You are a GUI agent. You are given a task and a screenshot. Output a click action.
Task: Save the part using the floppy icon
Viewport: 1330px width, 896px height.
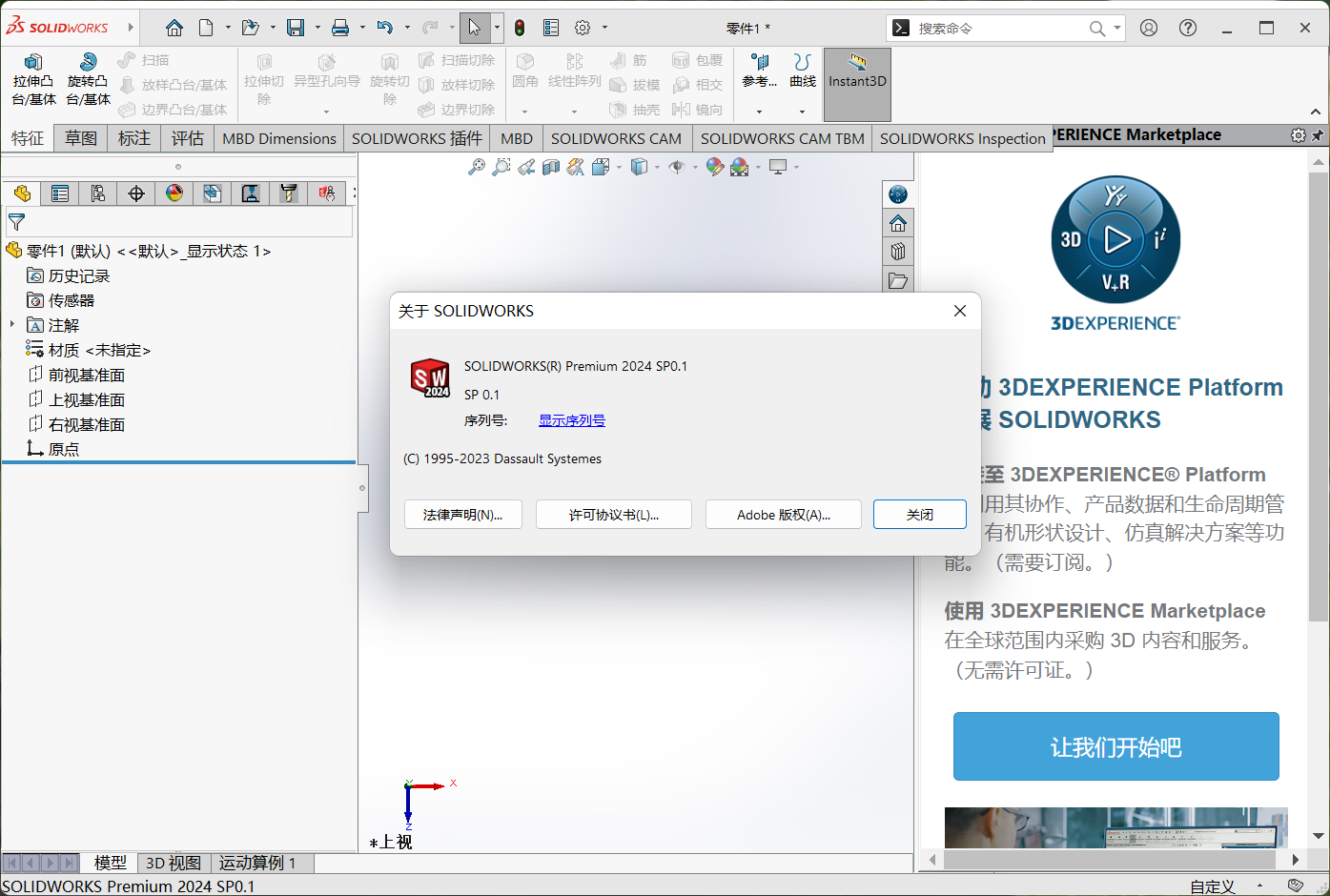(297, 28)
